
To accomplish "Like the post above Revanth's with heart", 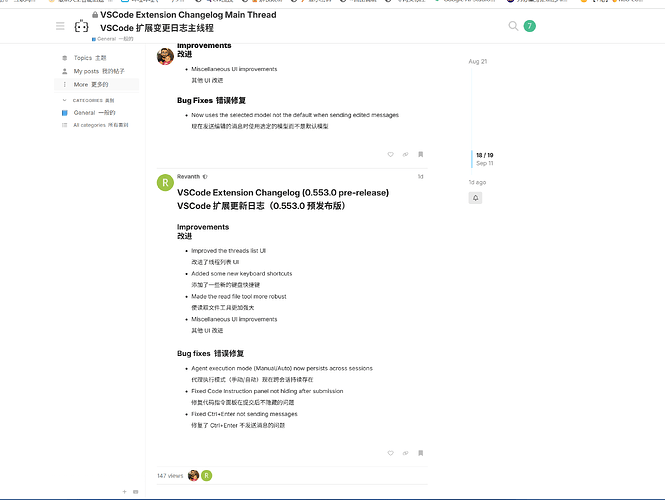I will click(x=391, y=154).
